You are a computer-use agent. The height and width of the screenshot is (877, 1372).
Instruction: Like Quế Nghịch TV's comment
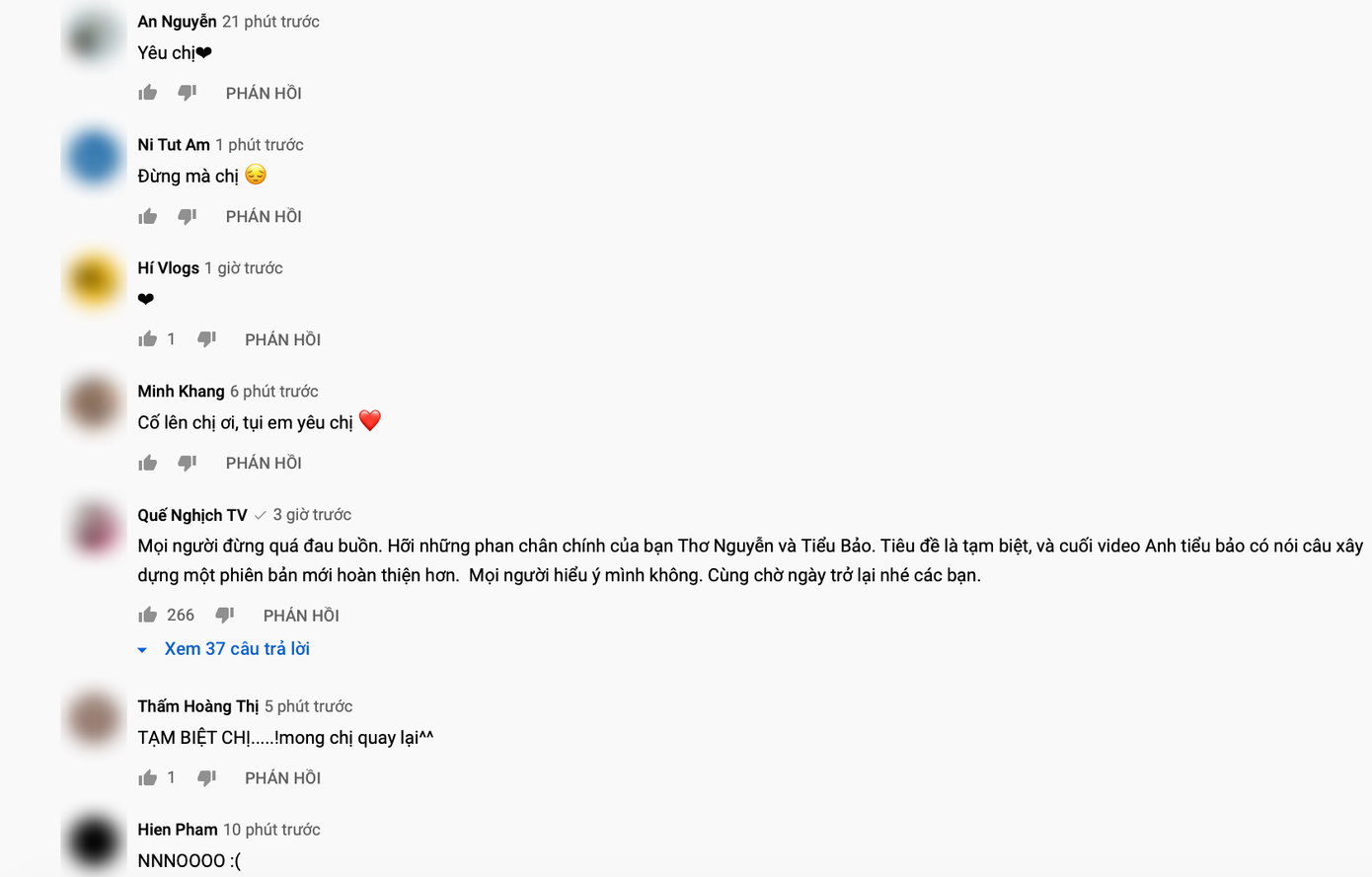click(148, 616)
